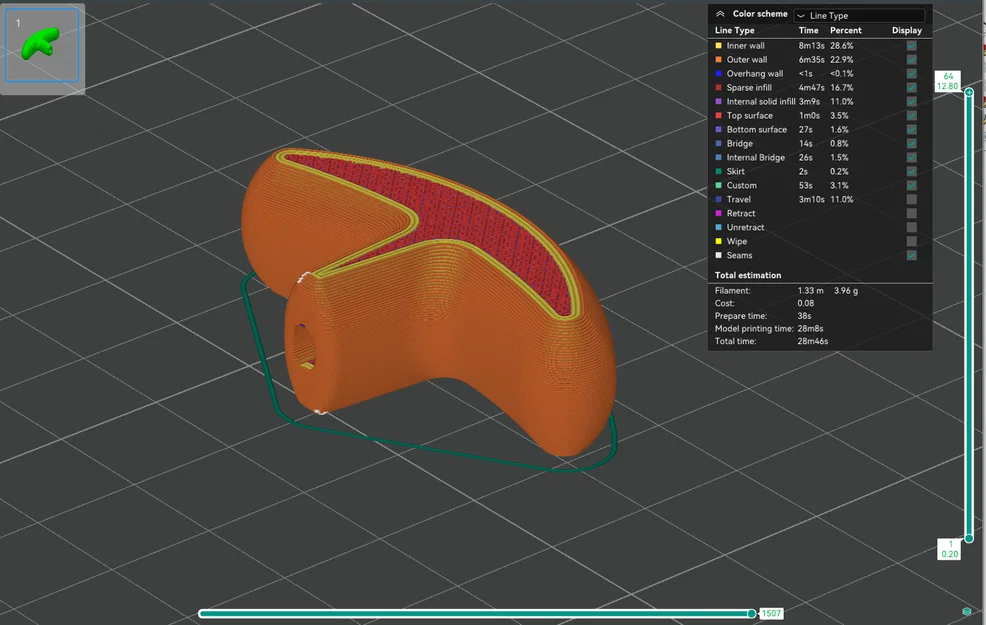The width and height of the screenshot is (986, 625).
Task: Toggle Custom display checkbox
Action: point(911,185)
